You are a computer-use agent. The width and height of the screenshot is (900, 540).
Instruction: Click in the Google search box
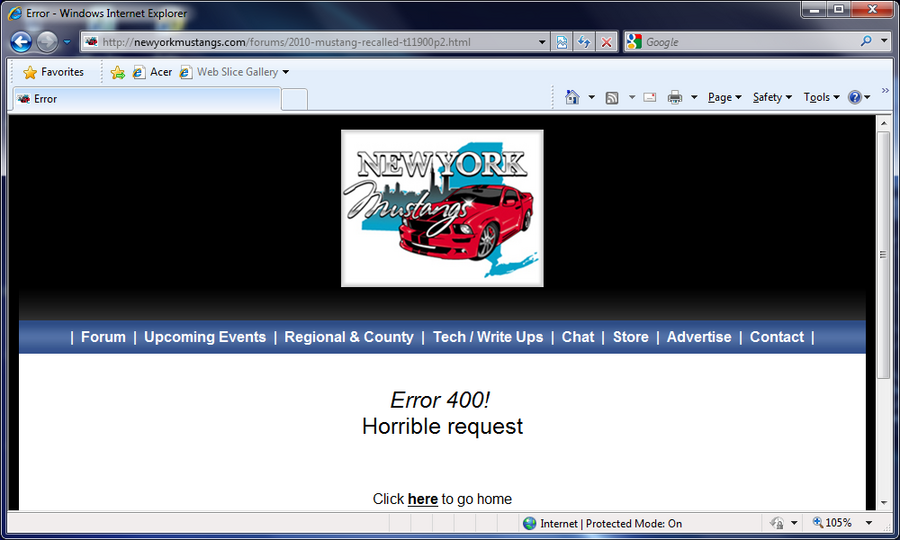click(745, 42)
